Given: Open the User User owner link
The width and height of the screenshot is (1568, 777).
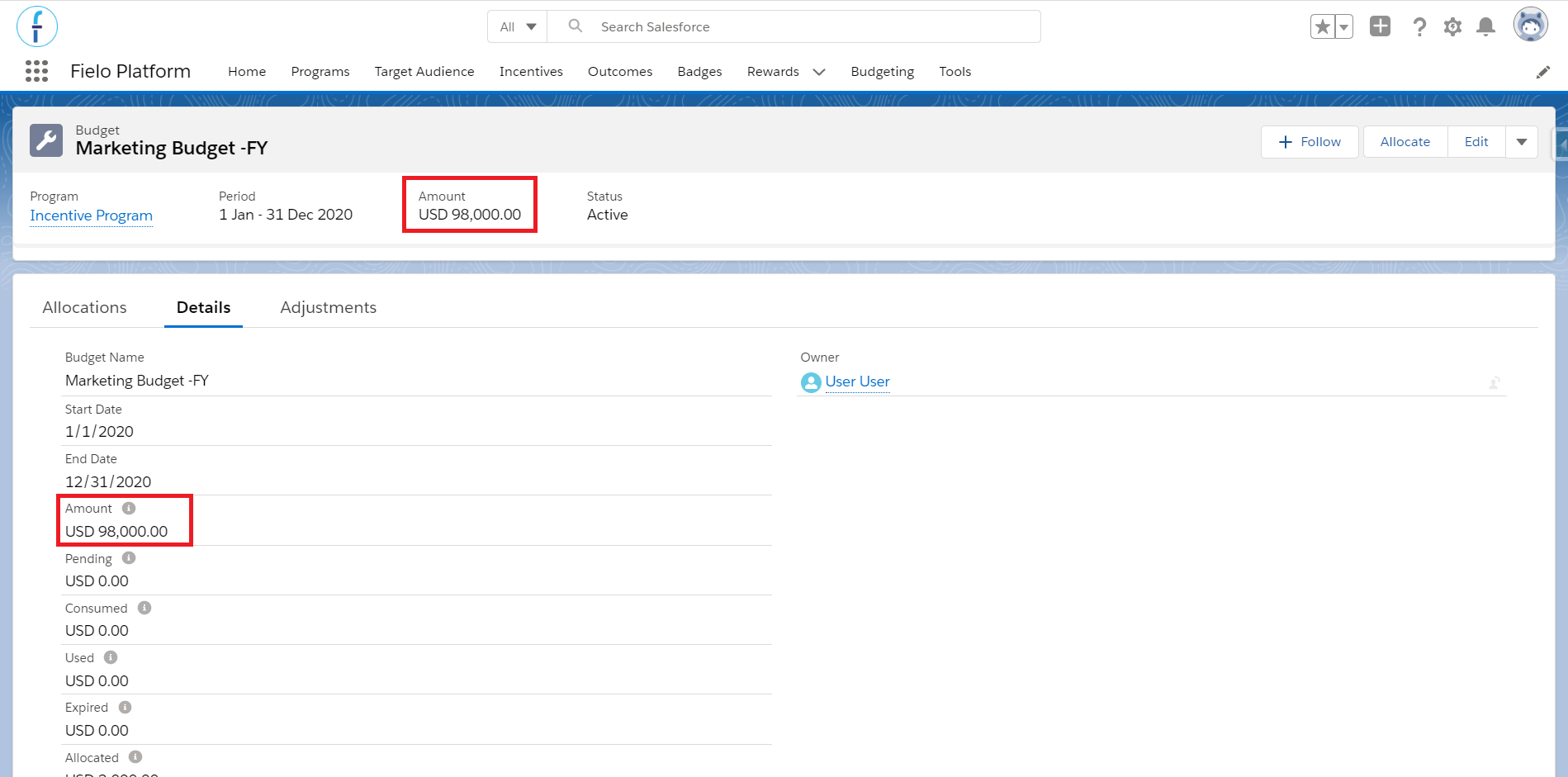Looking at the screenshot, I should click(858, 381).
